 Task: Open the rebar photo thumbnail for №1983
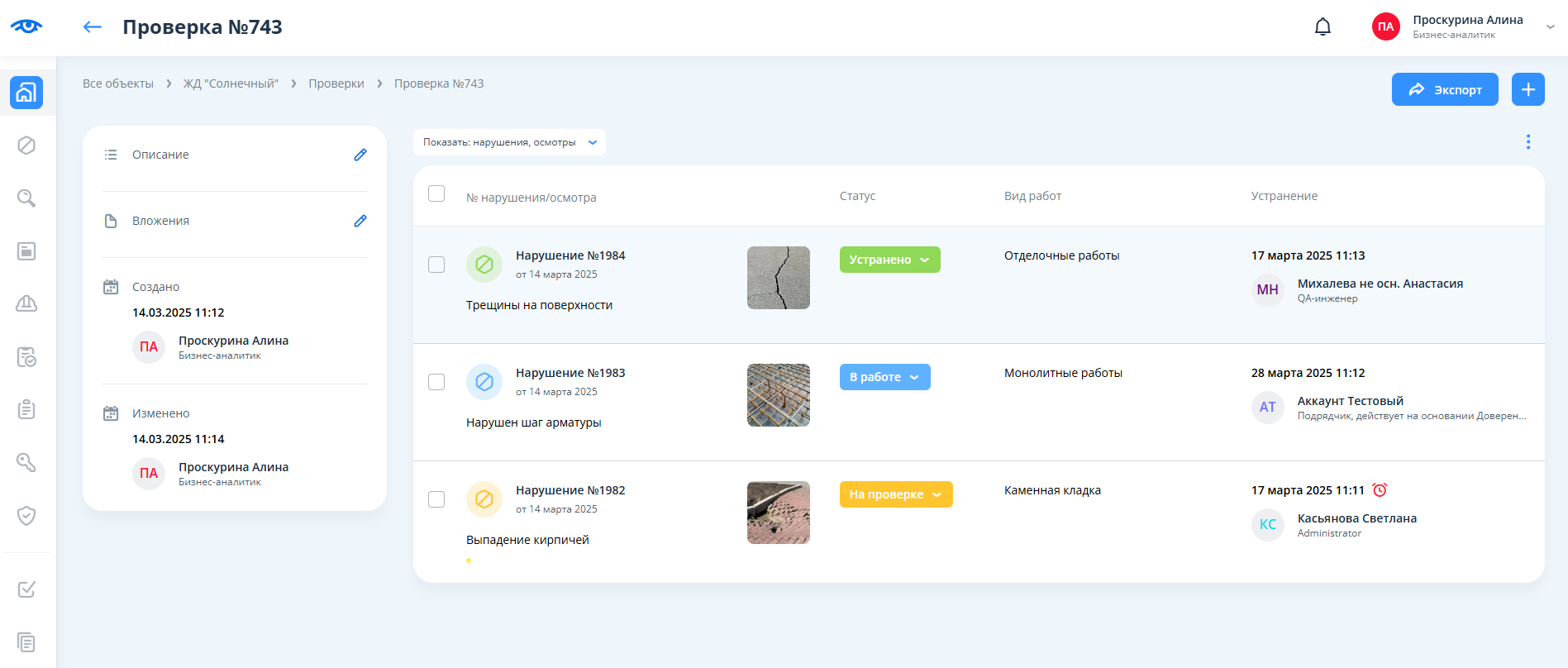click(778, 395)
